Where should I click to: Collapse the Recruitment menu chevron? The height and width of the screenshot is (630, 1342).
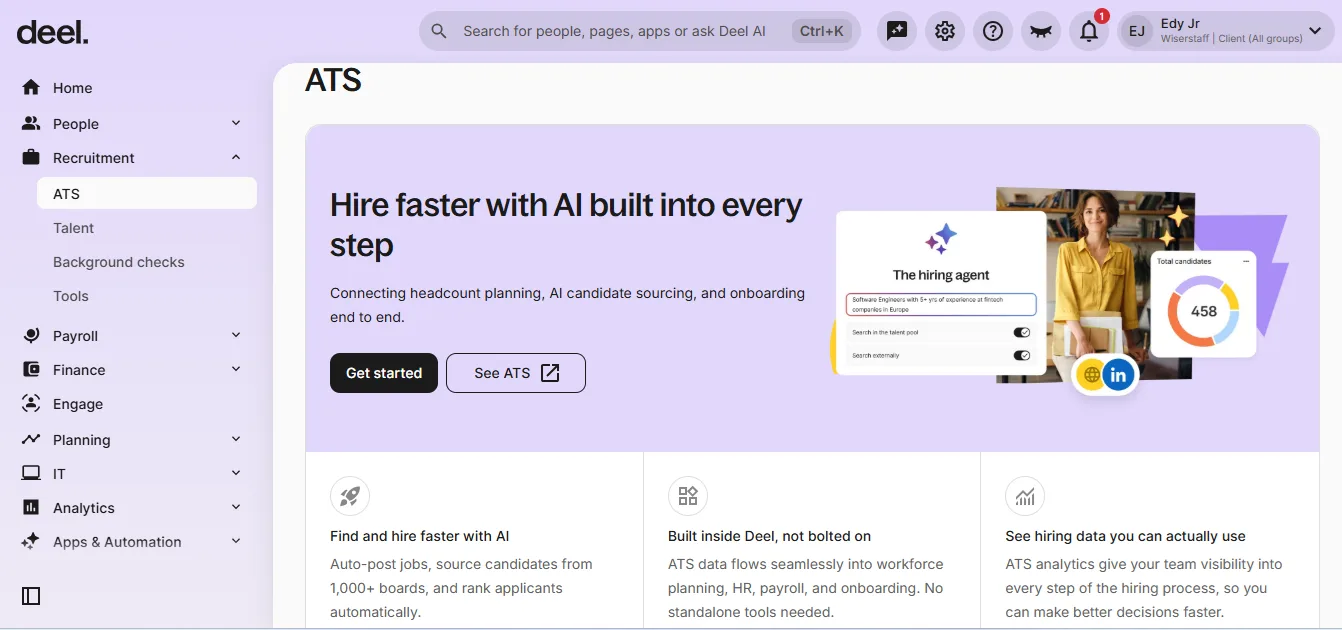(x=236, y=157)
